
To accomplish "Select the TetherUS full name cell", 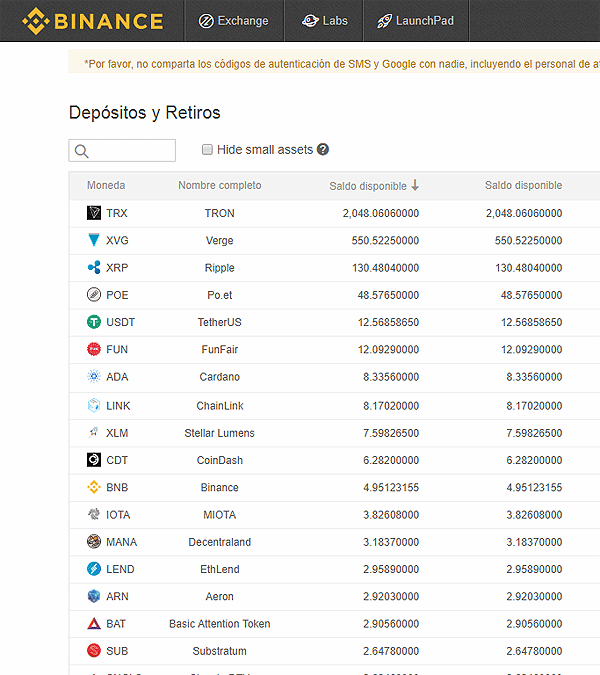I will (x=220, y=322).
